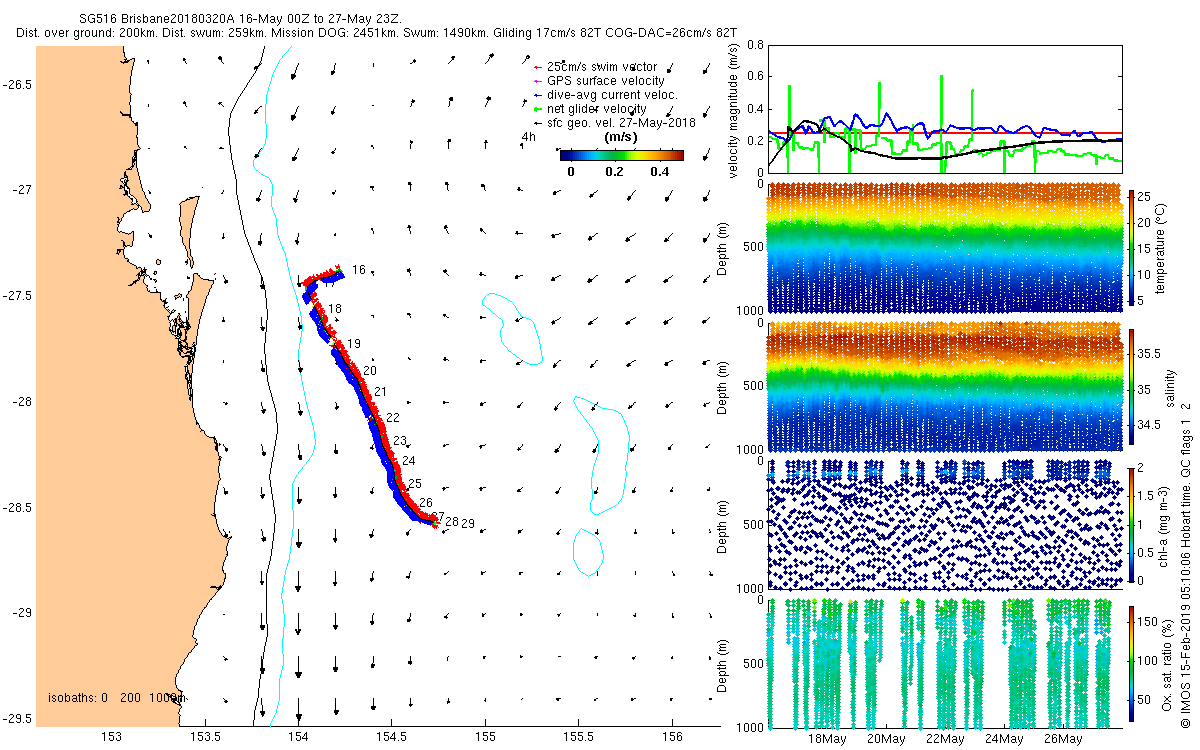Click the '4h' label near the legend
The height and width of the screenshot is (750, 1200).
pyautogui.click(x=528, y=137)
